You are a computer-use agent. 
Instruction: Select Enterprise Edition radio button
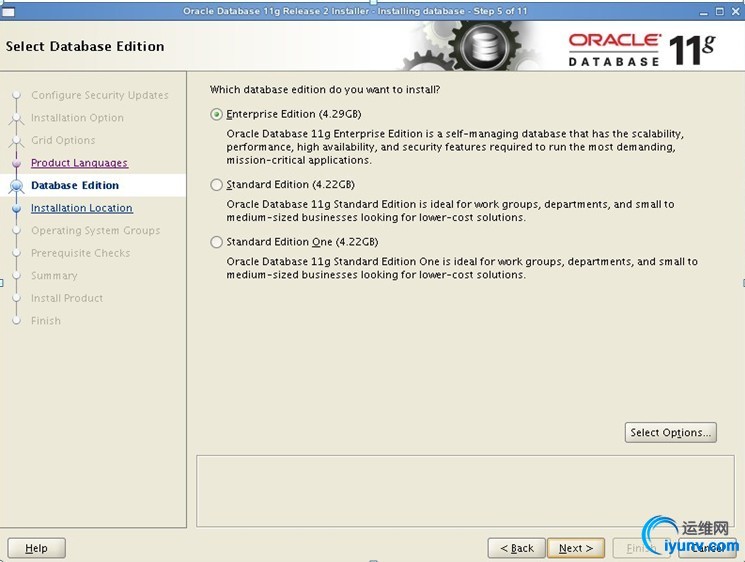coord(216,114)
